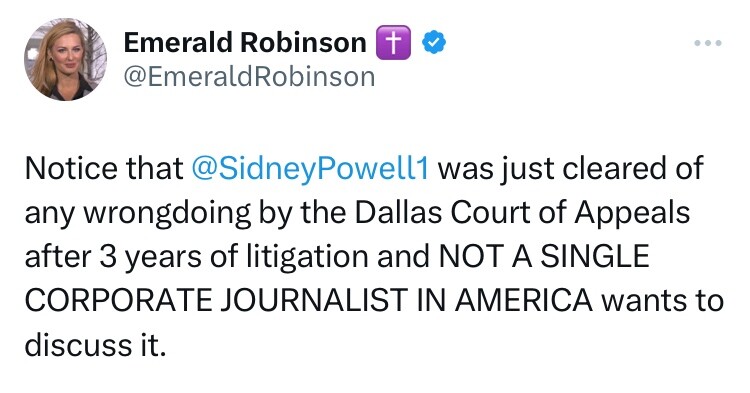Click the words "by the" before Dallas
The height and width of the screenshot is (393, 750).
tap(302, 212)
